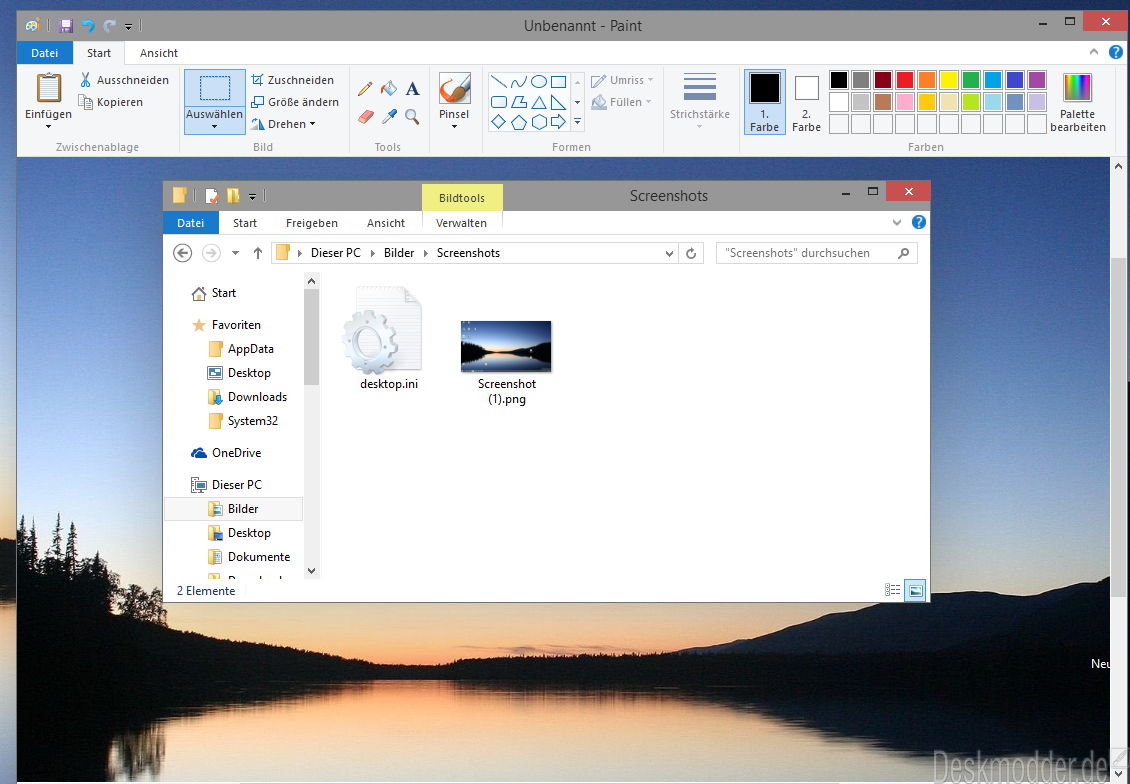This screenshot has height=784, width=1130.
Task: Click Kopieren in Paint ribbon
Action: [111, 102]
